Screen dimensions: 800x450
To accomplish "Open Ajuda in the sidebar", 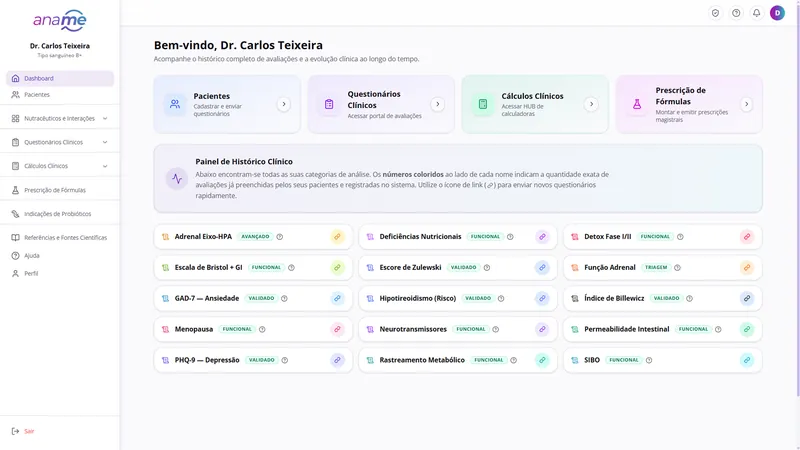I will 60,256.
